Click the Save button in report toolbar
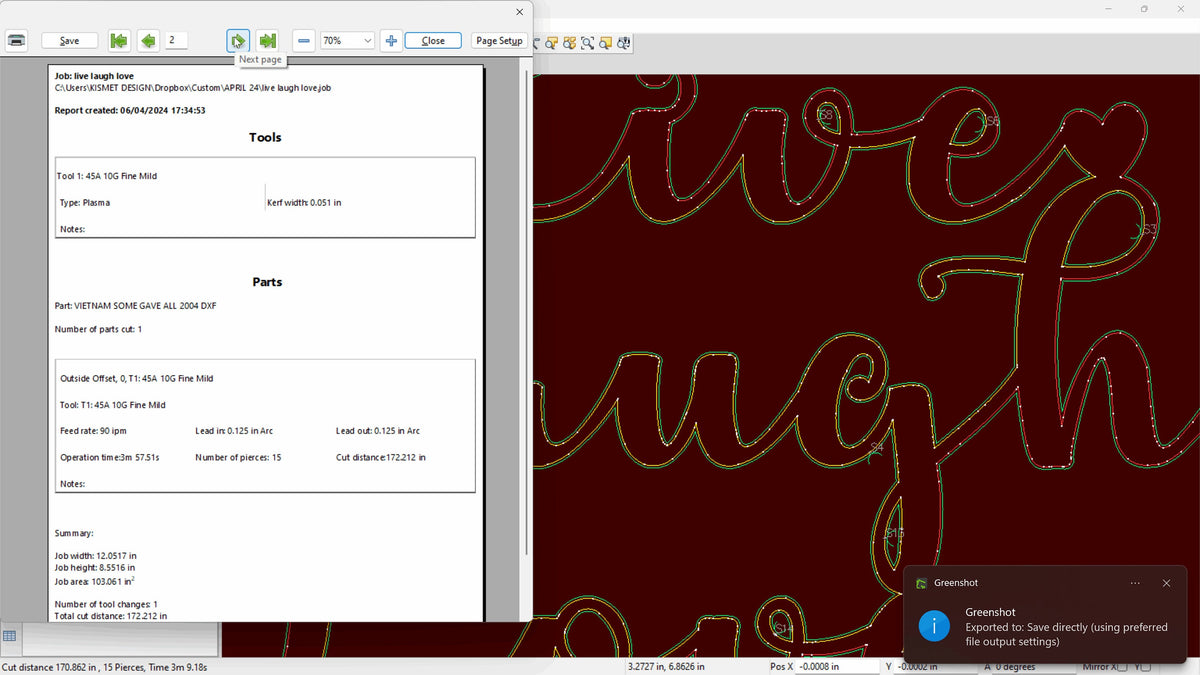1200x675 pixels. (69, 41)
